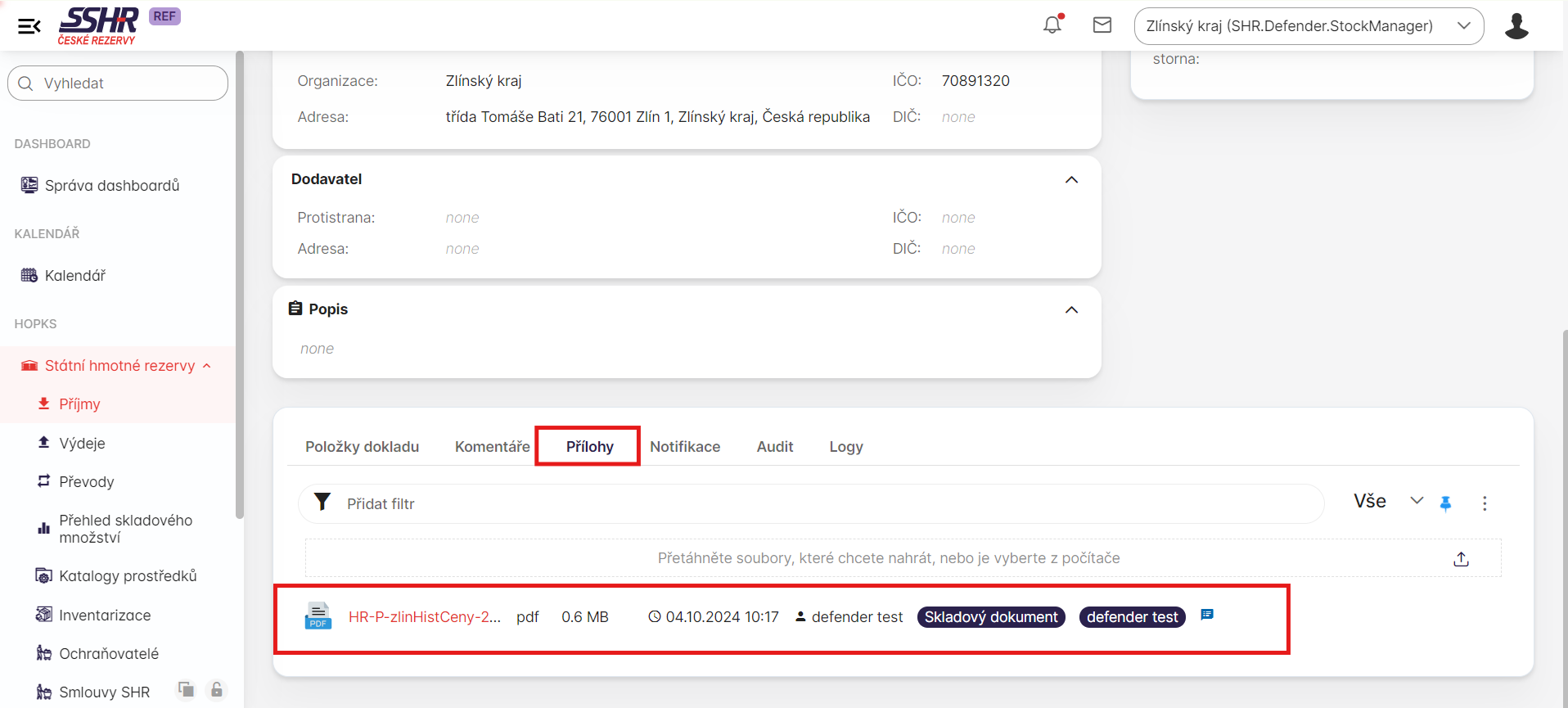The image size is (1568, 708).
Task: Collapse the Popis section
Action: pyautogui.click(x=1071, y=310)
